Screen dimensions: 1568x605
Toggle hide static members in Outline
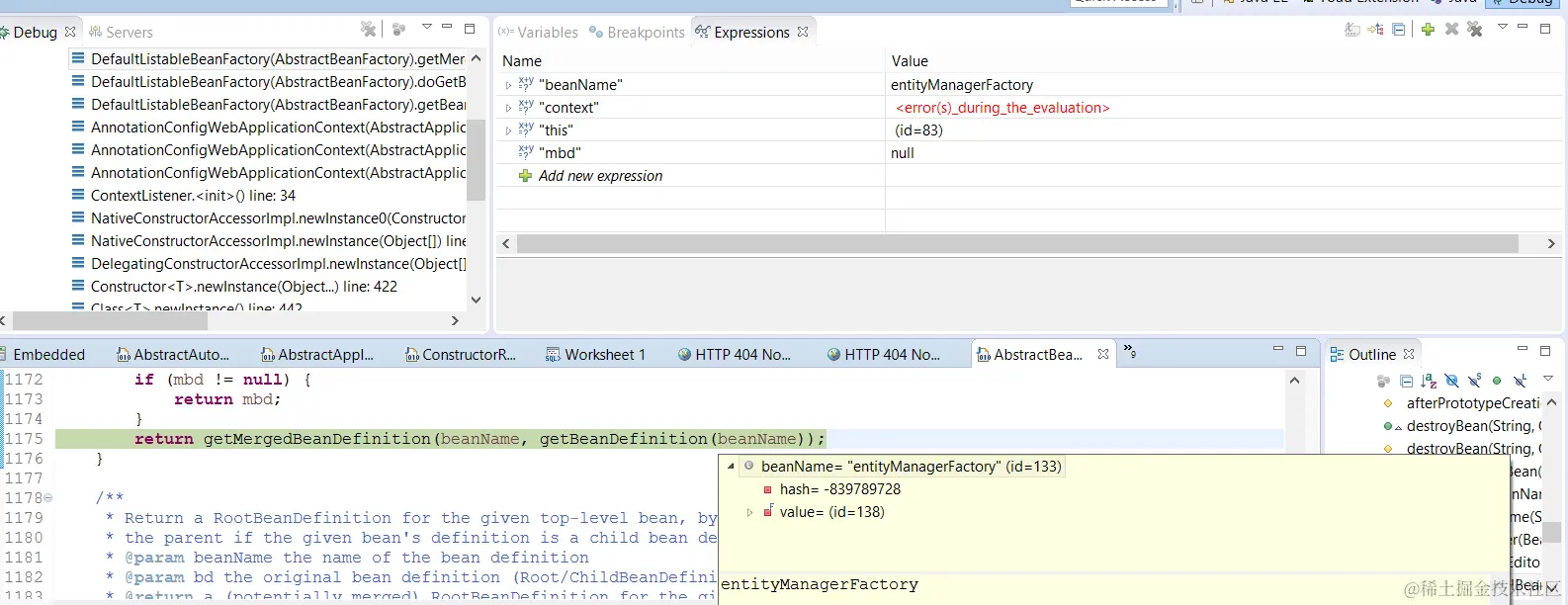click(1474, 381)
